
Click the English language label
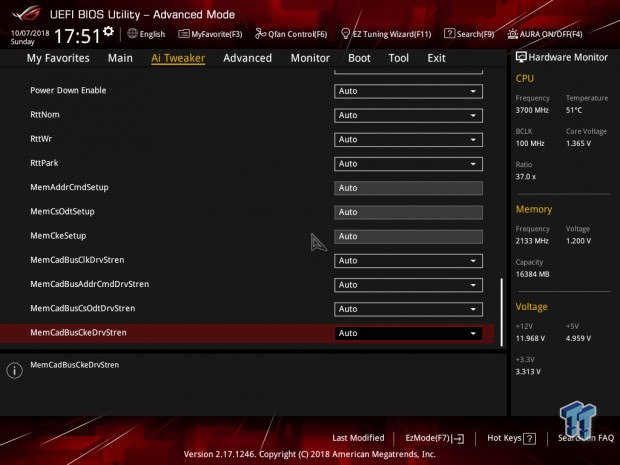152,34
